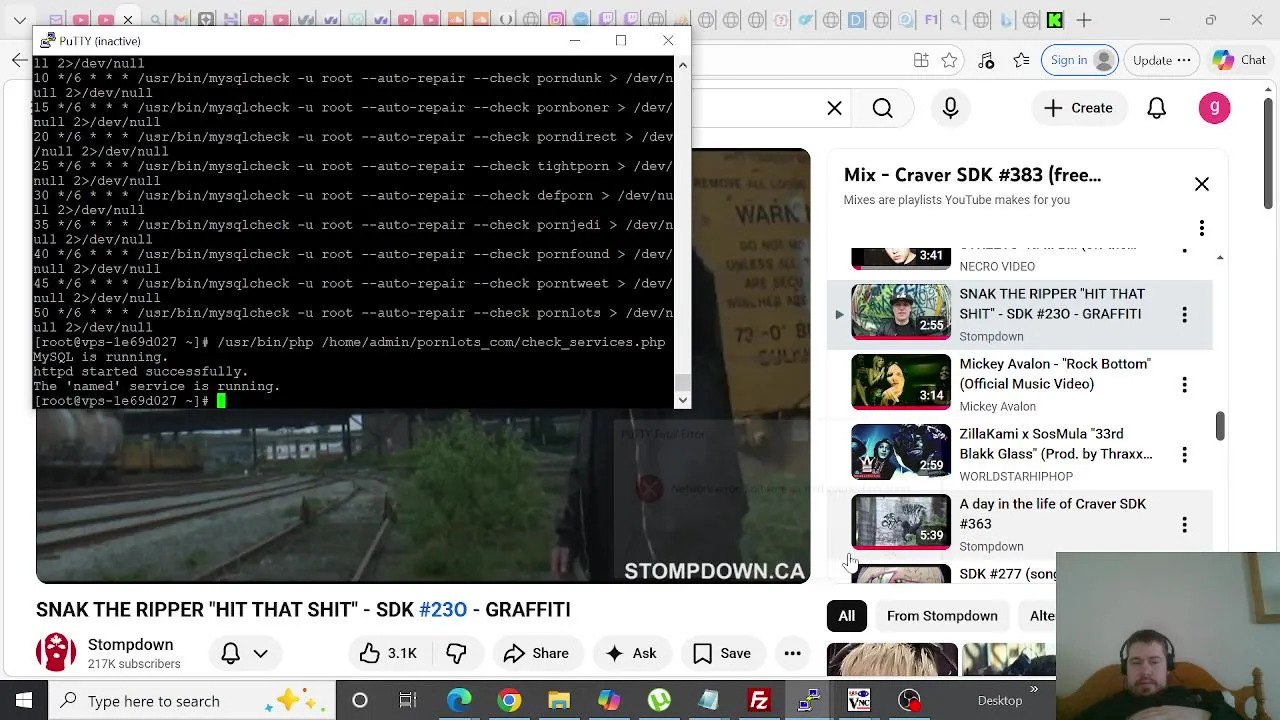1280x720 pixels.
Task: Click the Ask button
Action: [x=631, y=654]
